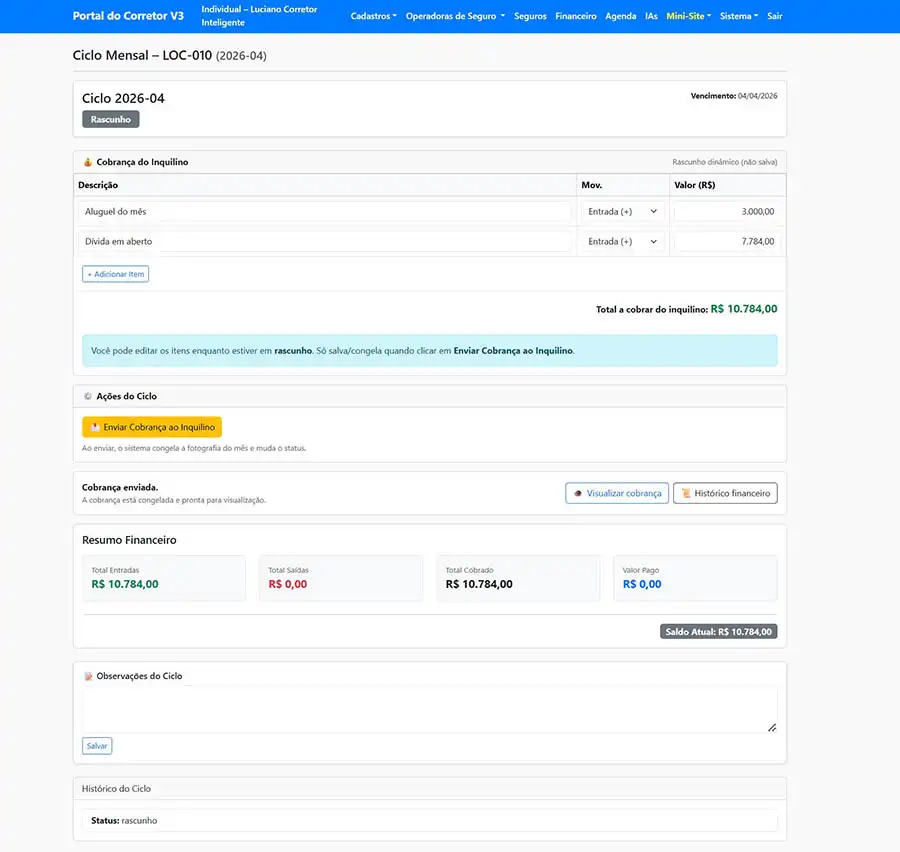
Task: Click the notepad icon beside Observações do Ciclo
Action: tap(88, 676)
